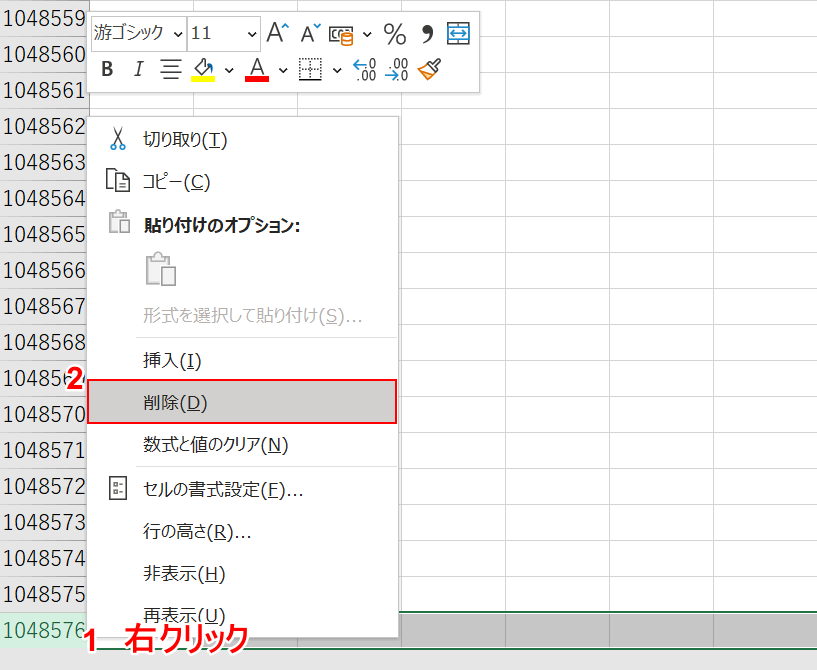The height and width of the screenshot is (670, 817).
Task: Decrease decimal places
Action: (394, 69)
